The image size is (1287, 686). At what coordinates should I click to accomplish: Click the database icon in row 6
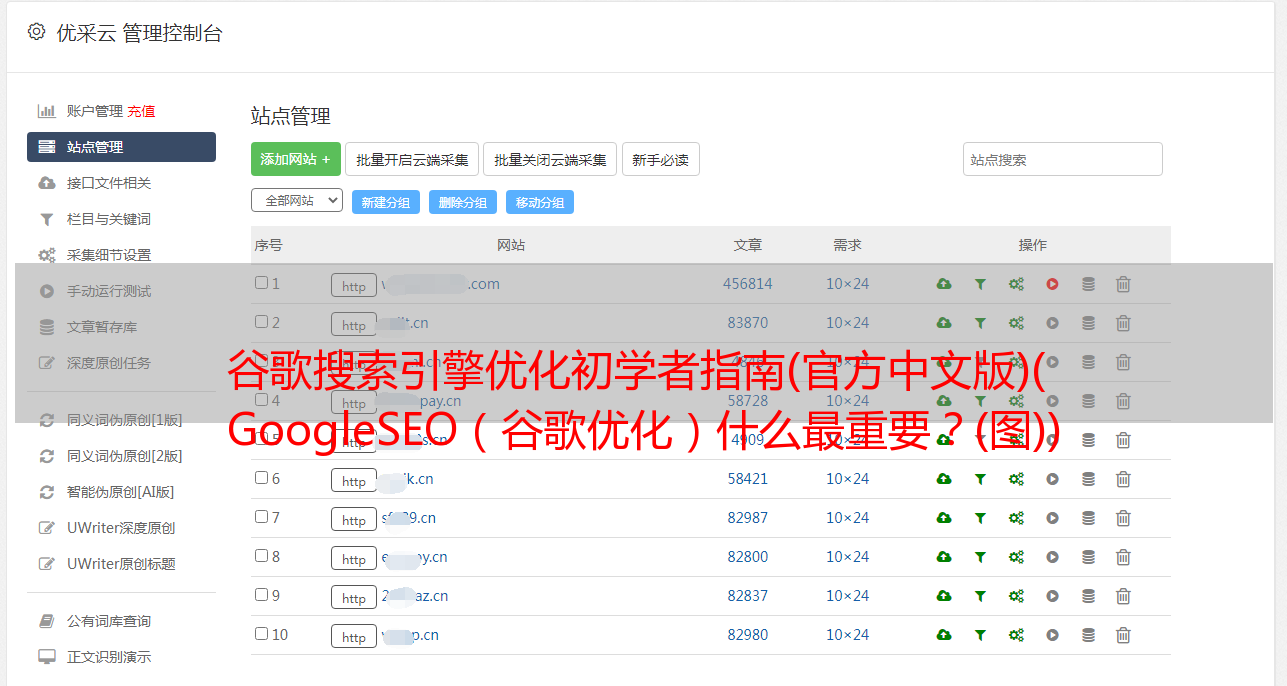click(x=1088, y=479)
